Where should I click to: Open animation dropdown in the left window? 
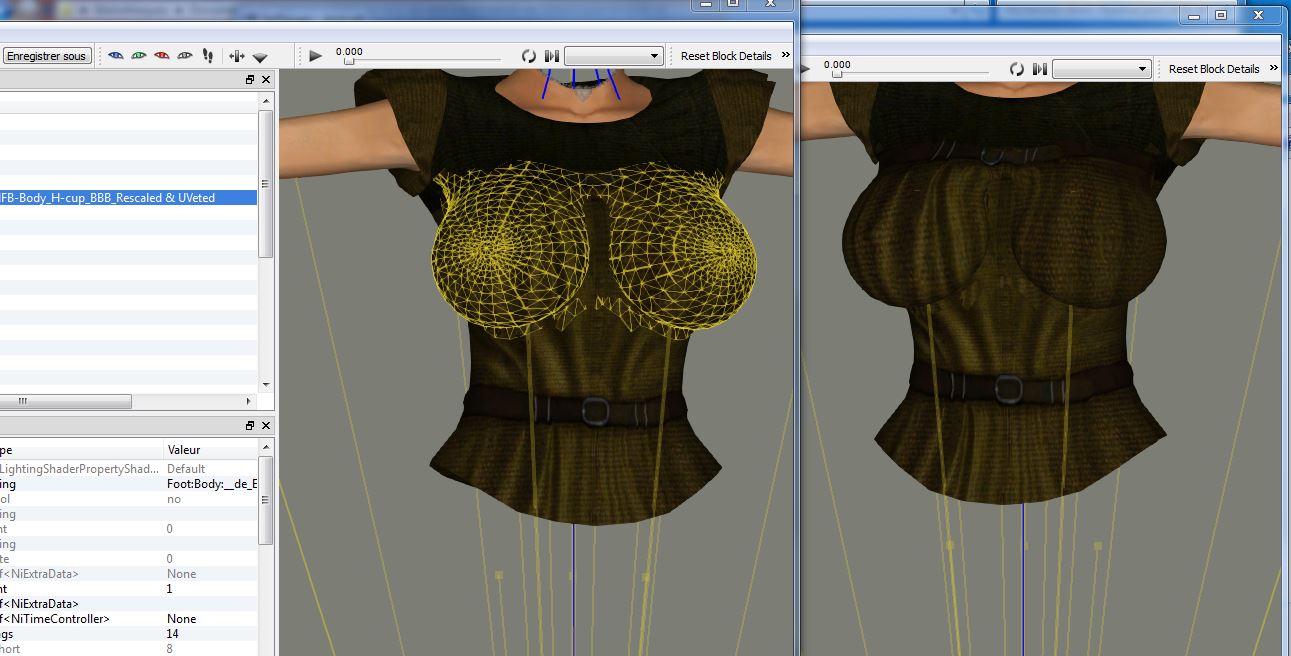614,56
